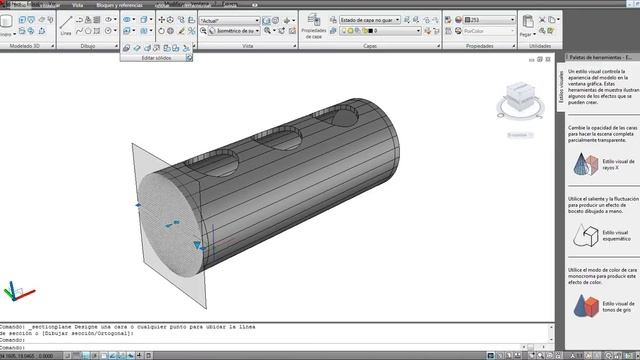The image size is (640, 360).
Task: Click the color sphere icon beside 253
Action: pyautogui.click(x=458, y=20)
